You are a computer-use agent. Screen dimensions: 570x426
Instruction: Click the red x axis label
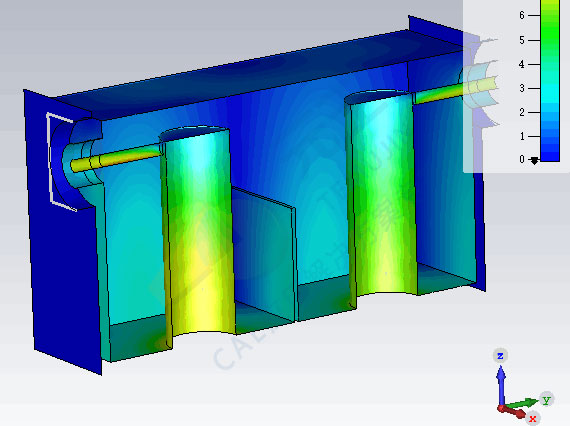pyautogui.click(x=533, y=418)
